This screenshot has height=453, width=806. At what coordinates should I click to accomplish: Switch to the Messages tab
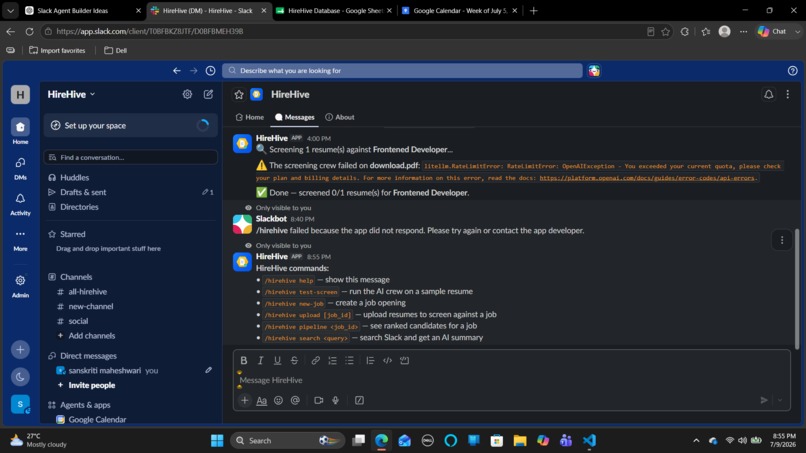coord(295,117)
